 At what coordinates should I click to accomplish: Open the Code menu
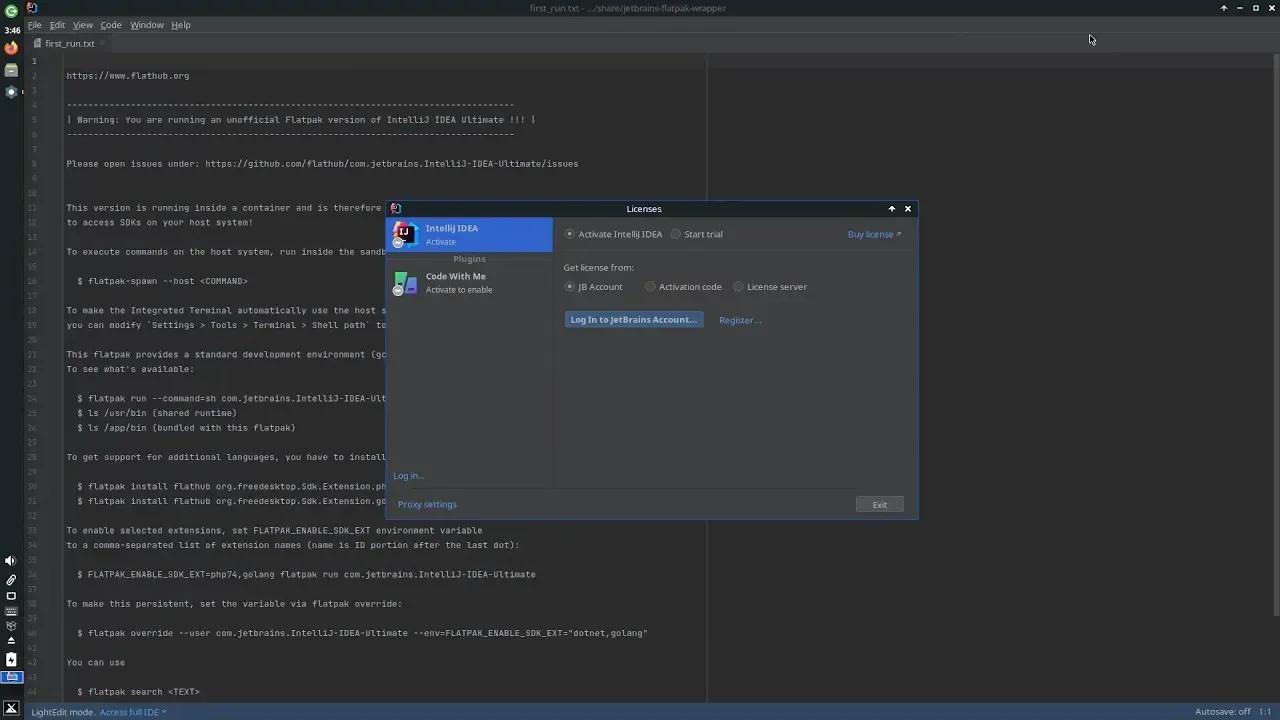[110, 25]
